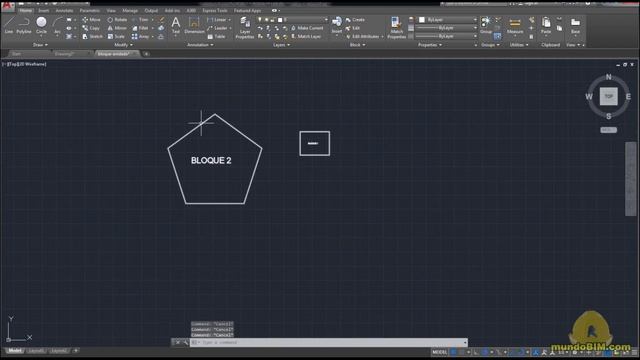The image size is (640, 360).
Task: Open the ByLayer linetype dropdown
Action: tap(446, 36)
